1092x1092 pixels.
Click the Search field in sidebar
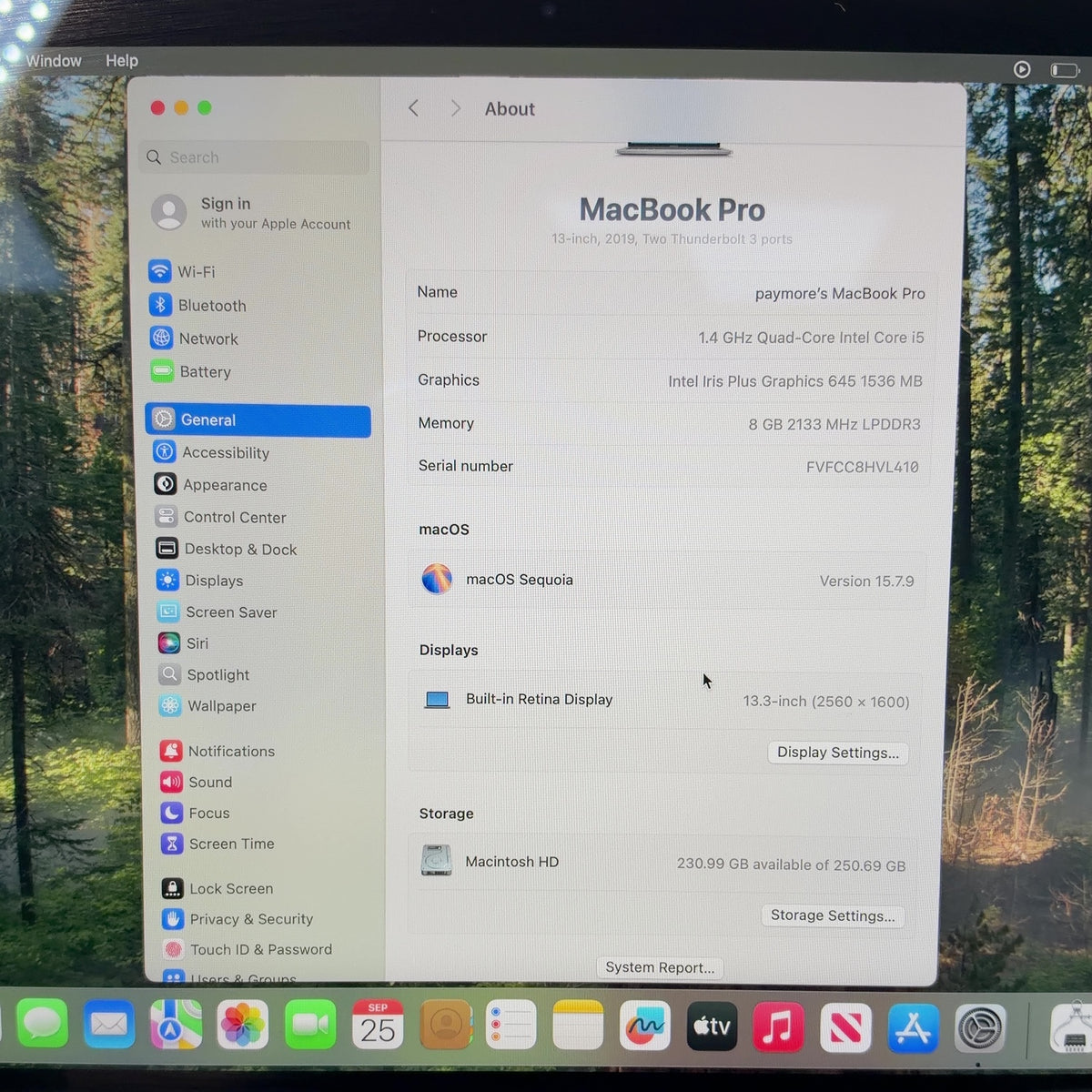pyautogui.click(x=255, y=157)
